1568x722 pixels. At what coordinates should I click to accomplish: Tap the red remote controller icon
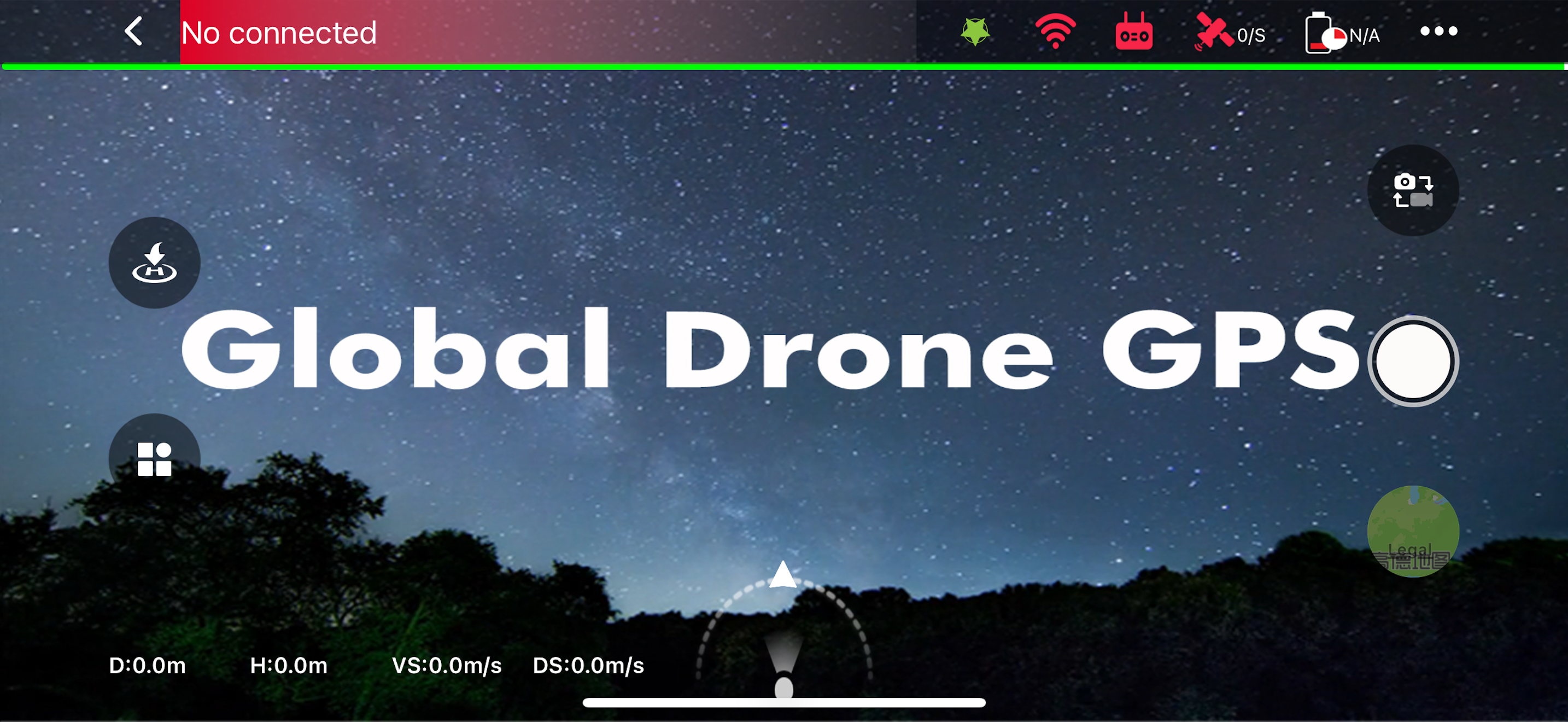click(1133, 31)
